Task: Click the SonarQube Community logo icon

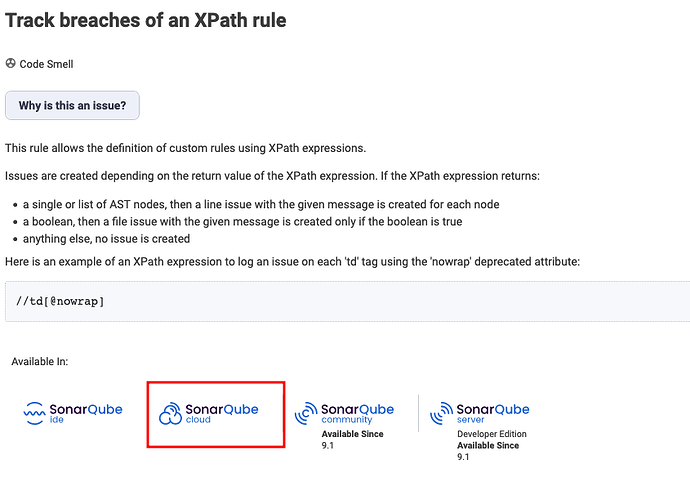Action: (305, 413)
